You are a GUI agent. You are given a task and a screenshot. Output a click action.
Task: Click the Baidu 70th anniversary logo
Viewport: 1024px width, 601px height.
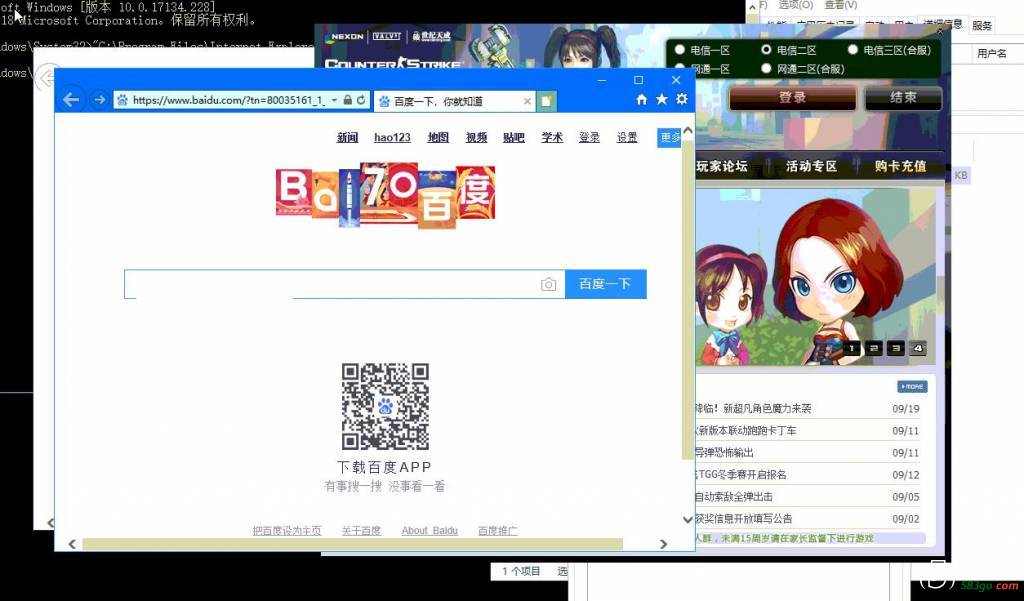385,195
